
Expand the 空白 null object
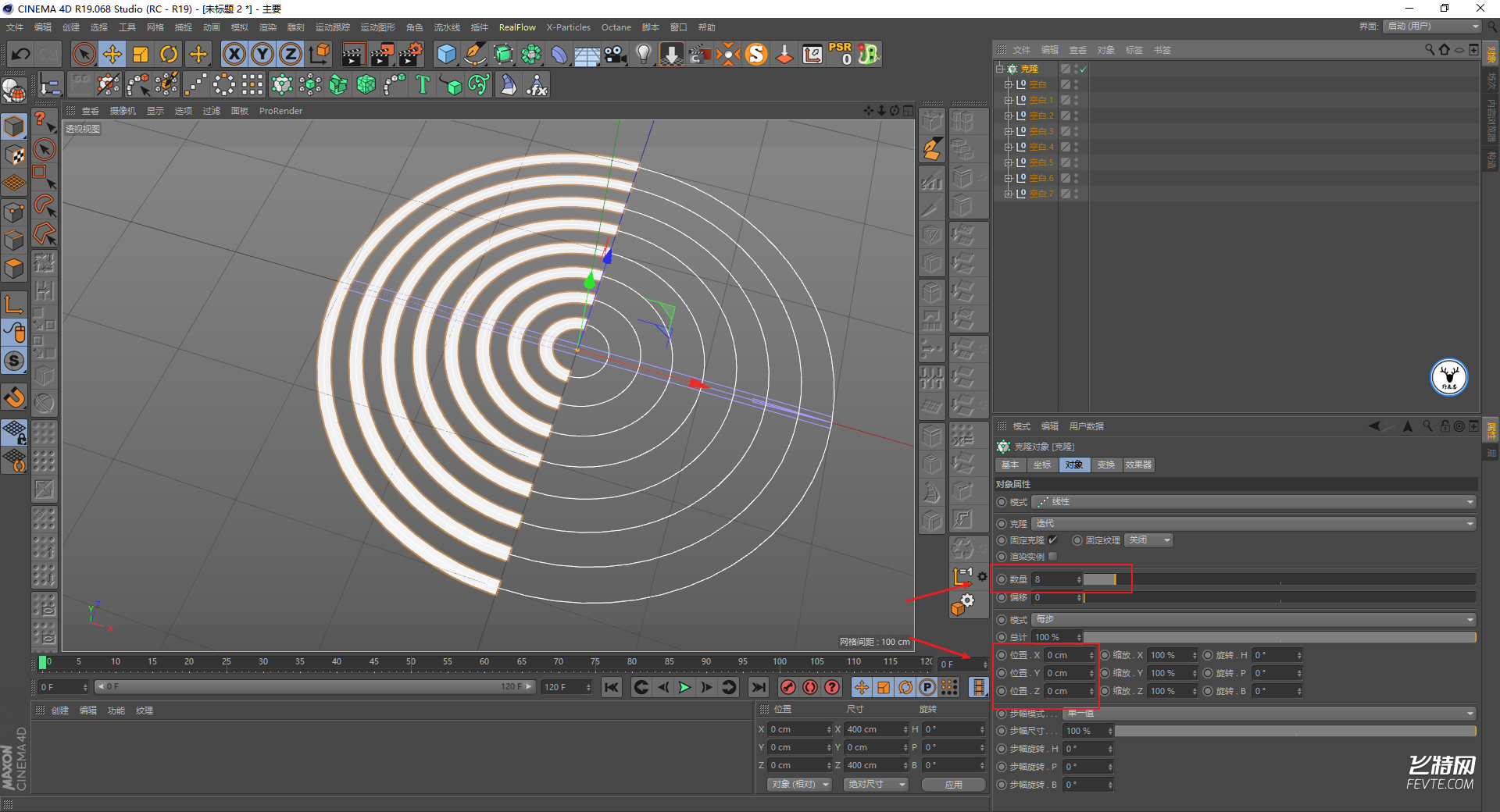point(1008,84)
